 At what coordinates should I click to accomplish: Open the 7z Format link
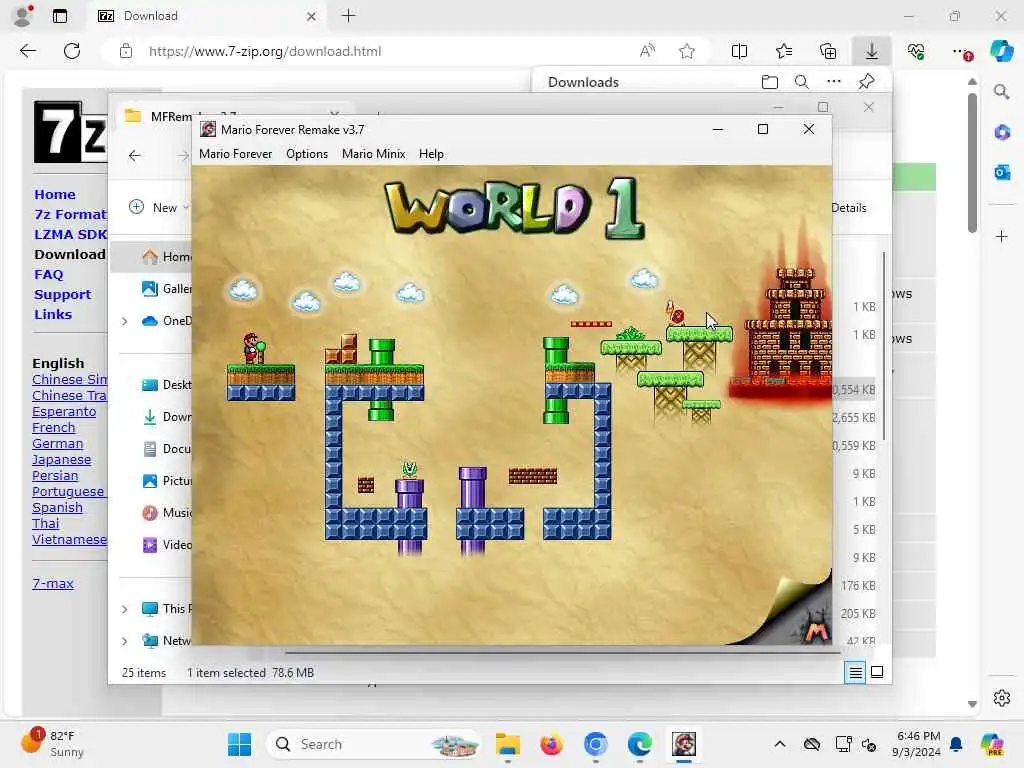[x=70, y=214]
